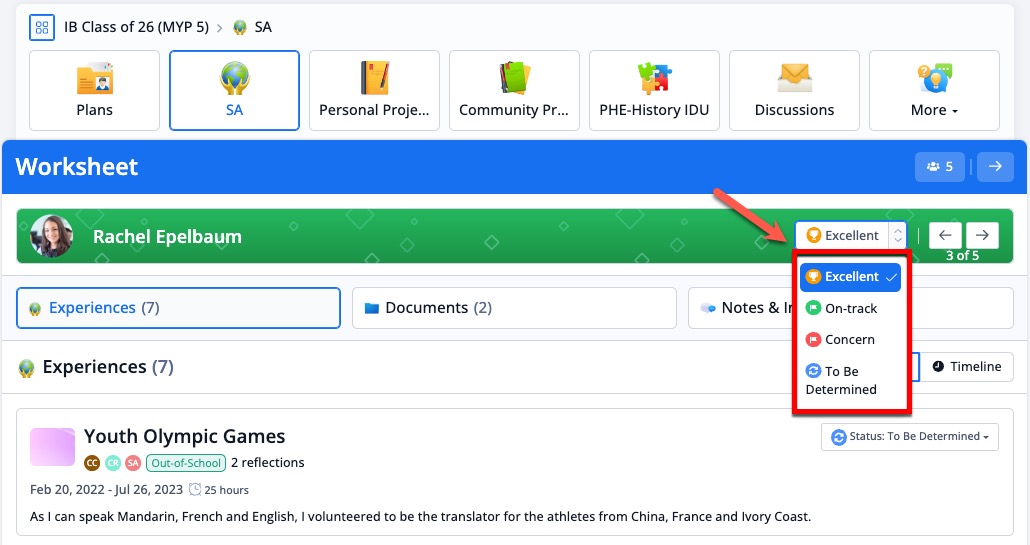Switch to the Documents (2) tab
This screenshot has width=1030, height=545.
(514, 308)
